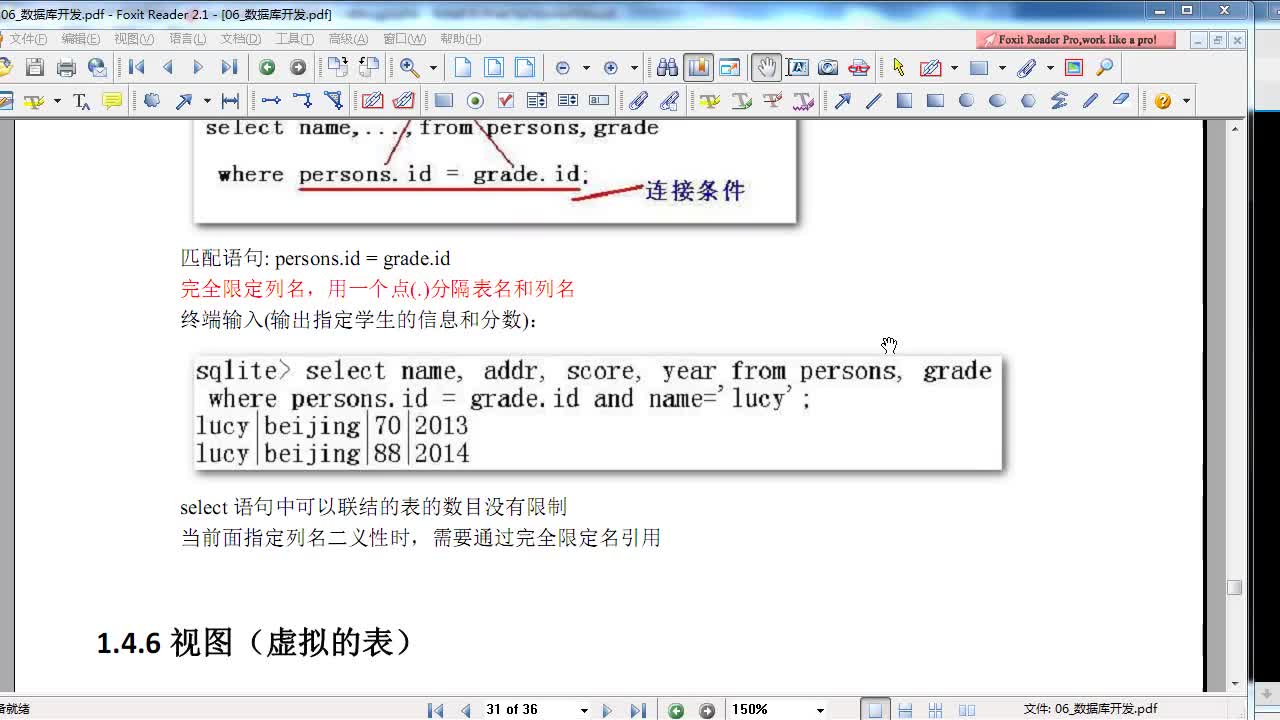Select the Eraser tool
The image size is (1280, 720).
(1121, 101)
